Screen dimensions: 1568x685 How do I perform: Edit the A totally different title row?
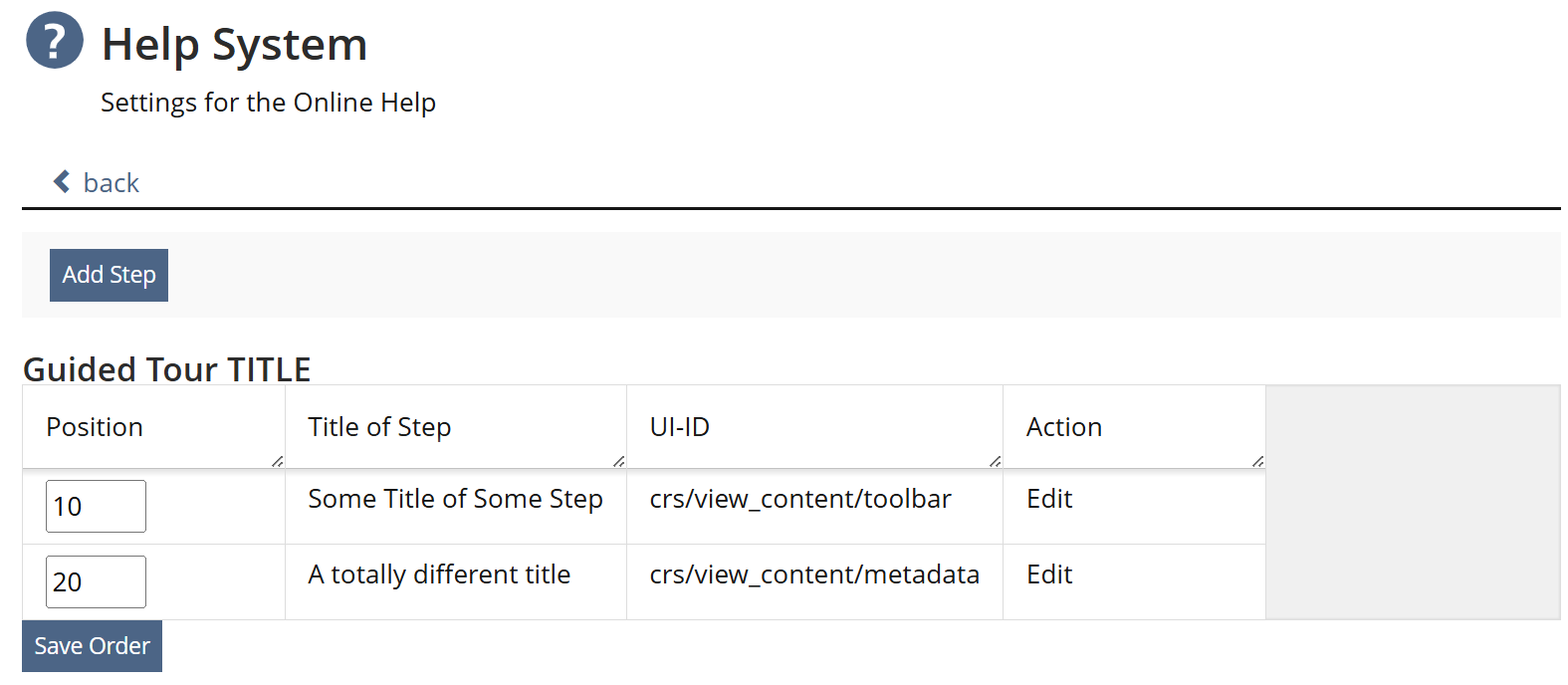(x=1049, y=574)
